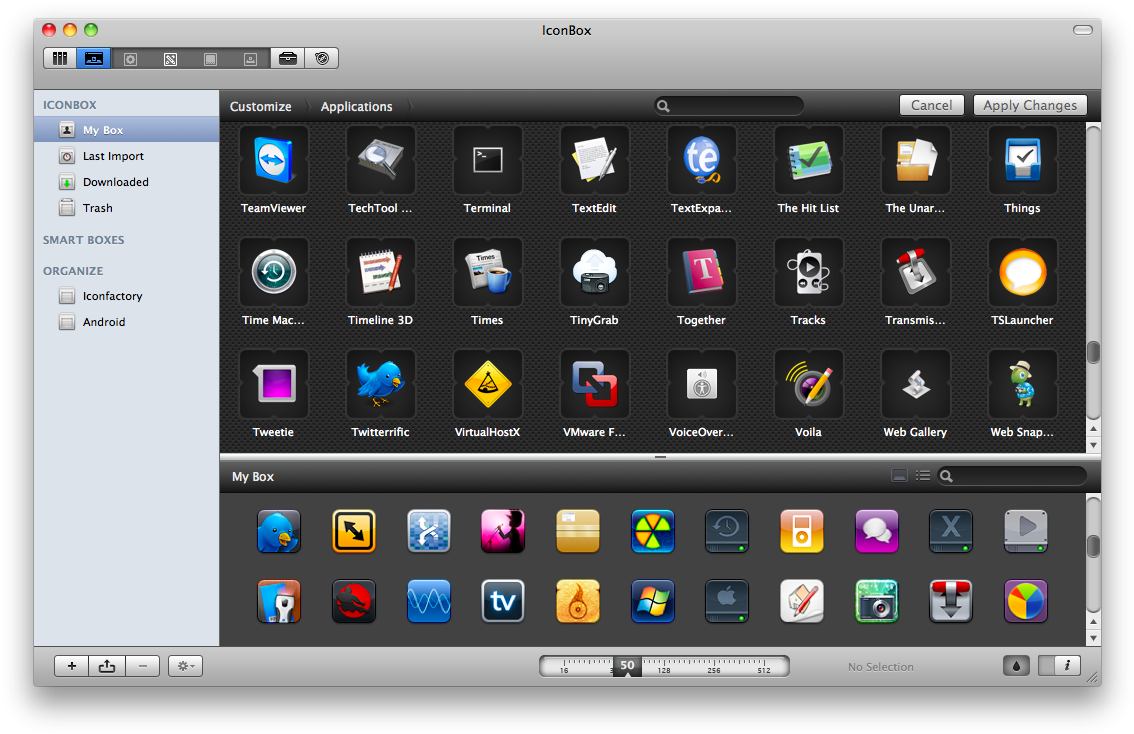
Task: Select the purple chat bubble icon in My Box
Action: (x=877, y=531)
